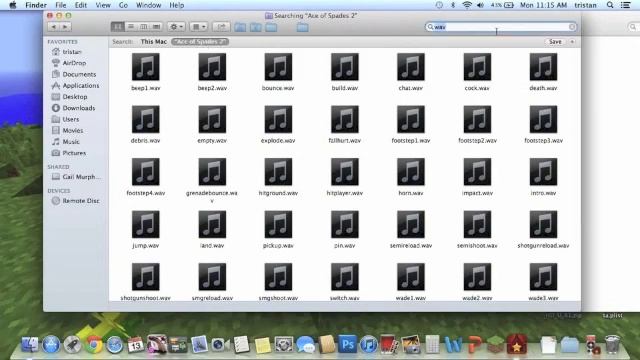Open the Action gear dropdown
The image size is (640, 360).
pyautogui.click(x=176, y=27)
